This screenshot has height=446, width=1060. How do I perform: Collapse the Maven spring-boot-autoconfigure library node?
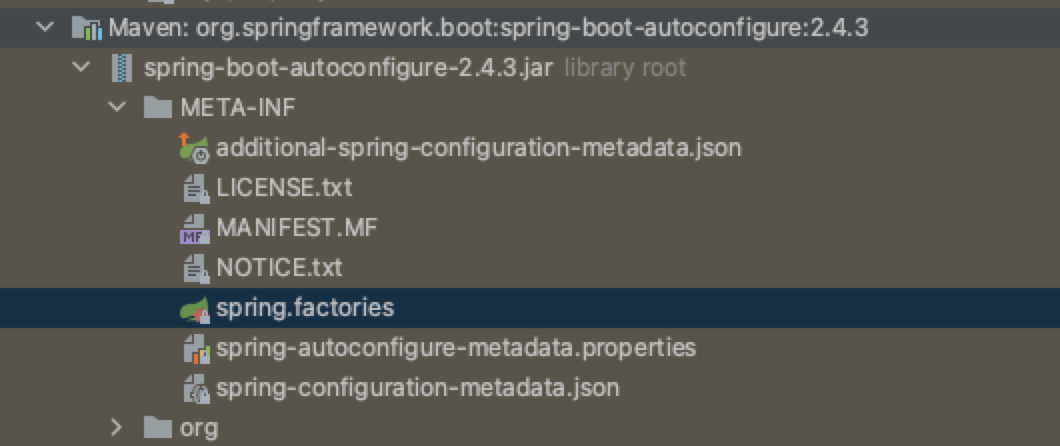44,28
